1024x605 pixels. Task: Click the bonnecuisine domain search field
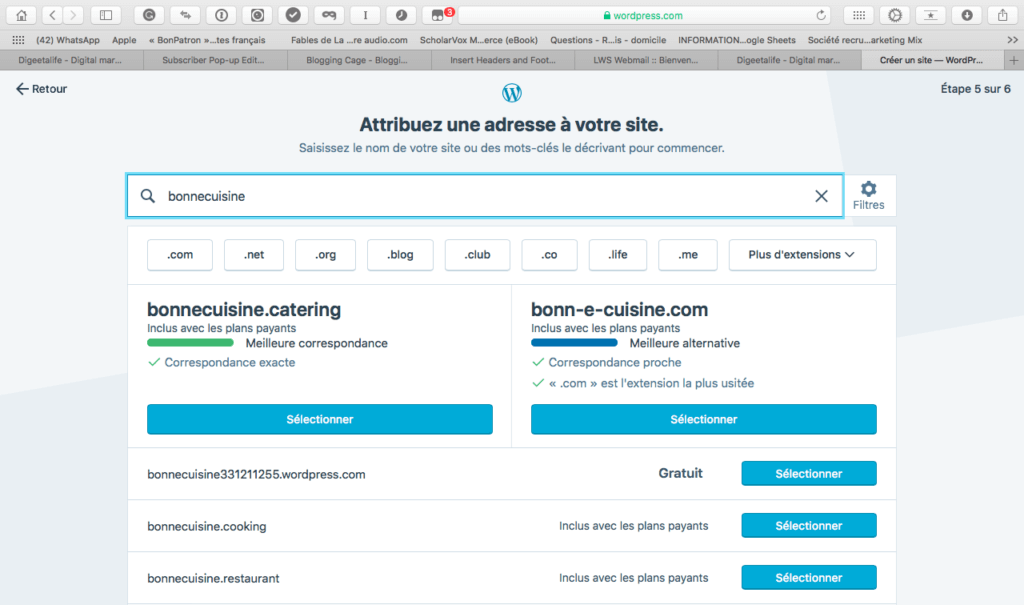pos(485,196)
